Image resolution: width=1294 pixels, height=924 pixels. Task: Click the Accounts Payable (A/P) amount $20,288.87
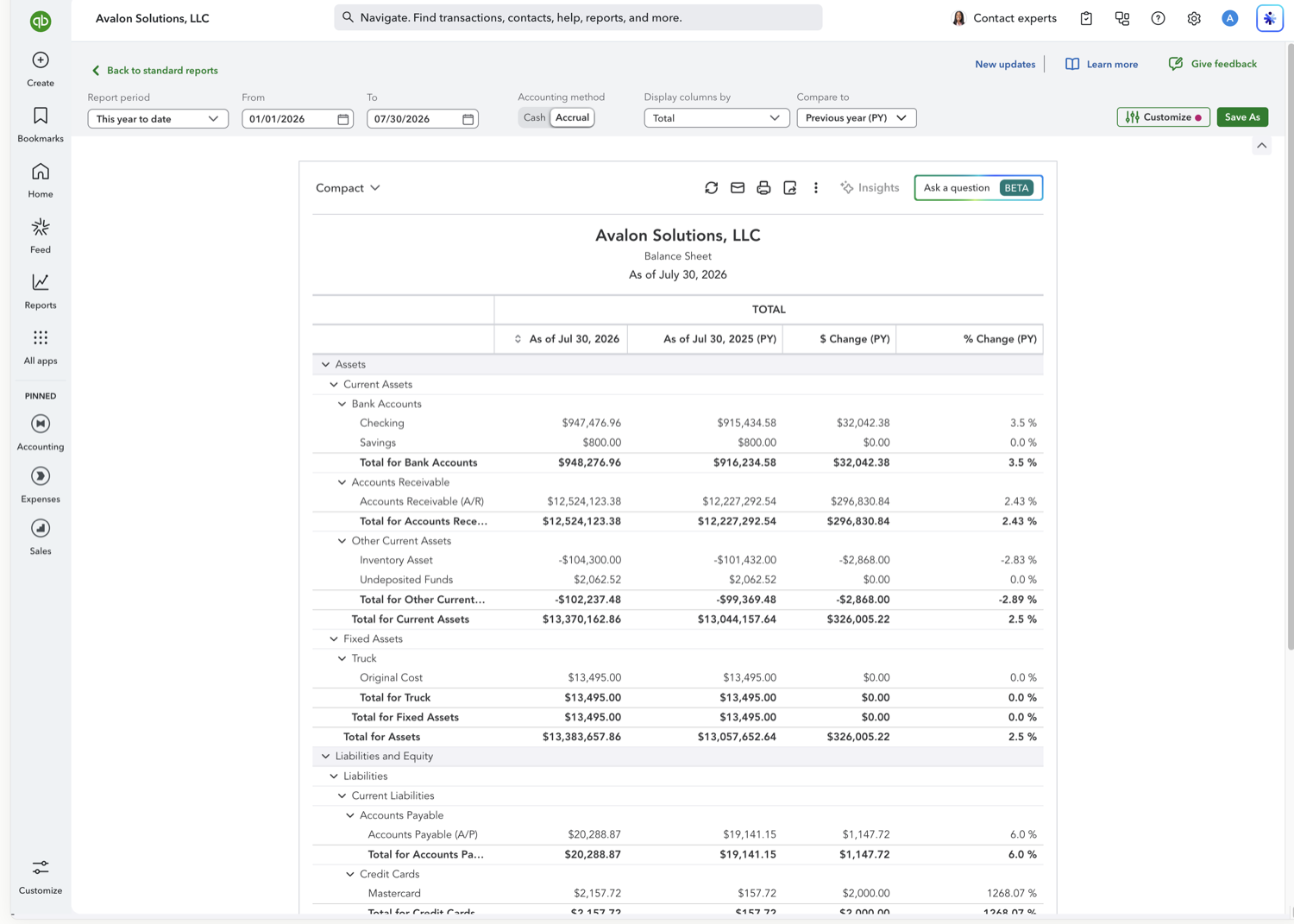point(594,834)
